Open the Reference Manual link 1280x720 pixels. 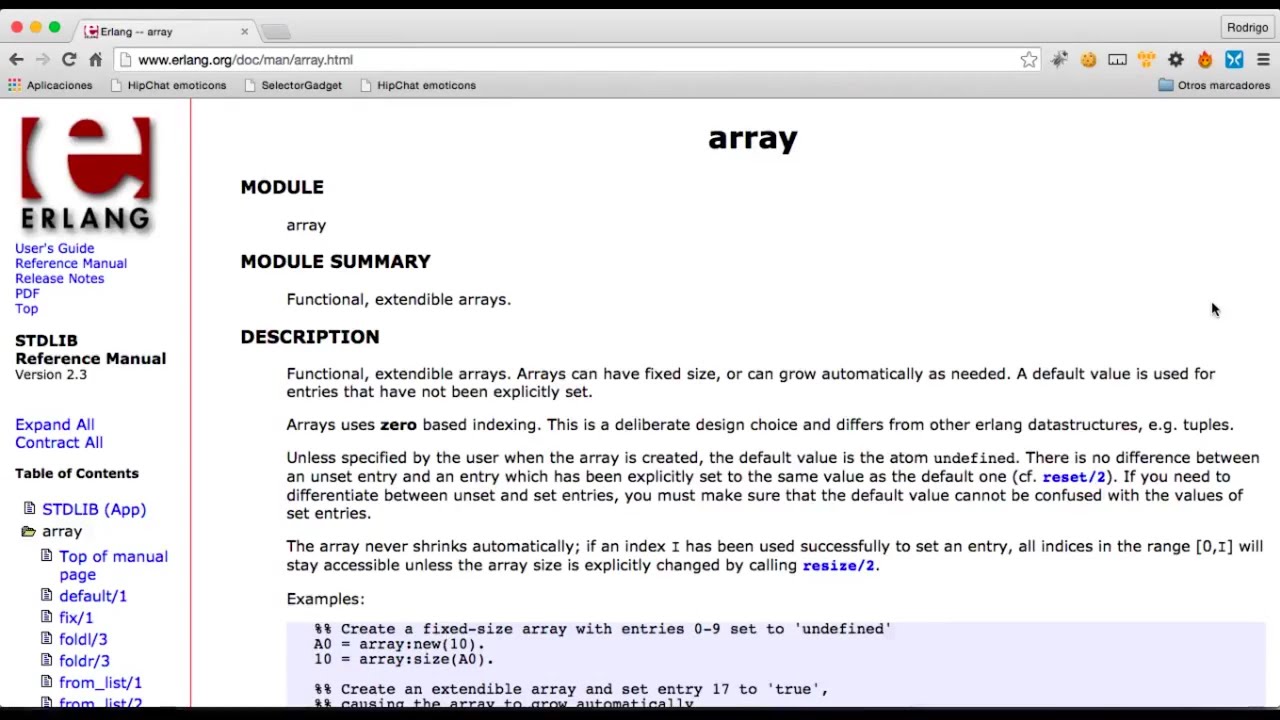pos(71,263)
